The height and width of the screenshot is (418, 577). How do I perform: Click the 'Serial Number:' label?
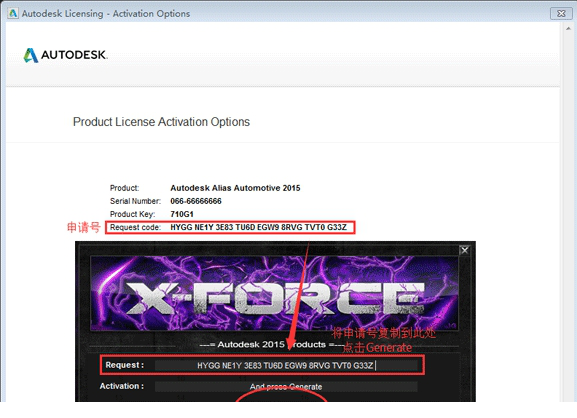[135, 201]
